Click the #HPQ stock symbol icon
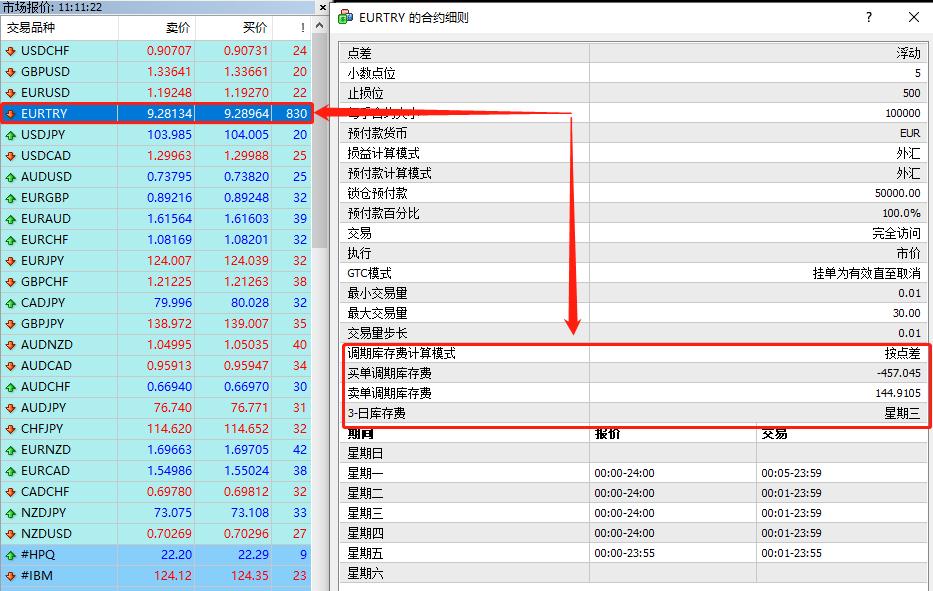This screenshot has width=933, height=591. (10, 554)
